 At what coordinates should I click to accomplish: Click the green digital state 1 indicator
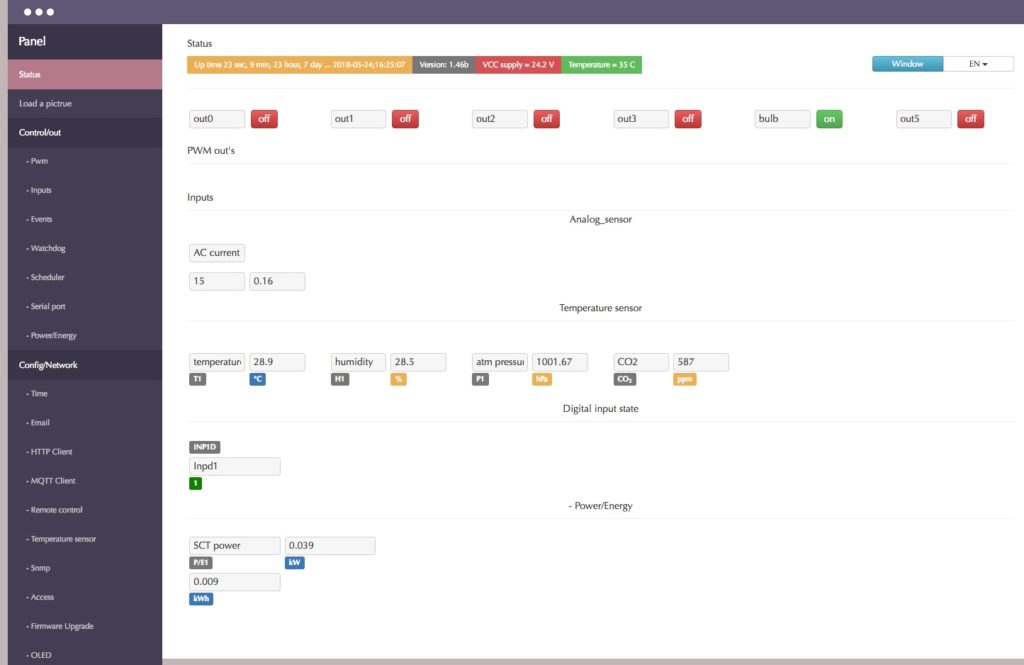(195, 483)
